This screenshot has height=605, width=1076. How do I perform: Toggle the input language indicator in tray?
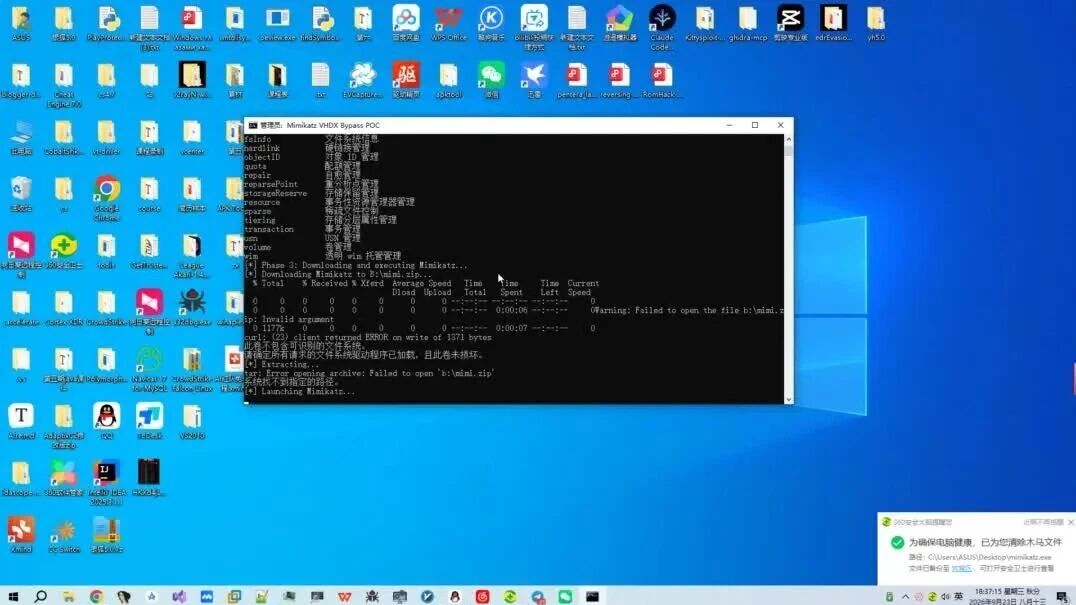pos(959,597)
